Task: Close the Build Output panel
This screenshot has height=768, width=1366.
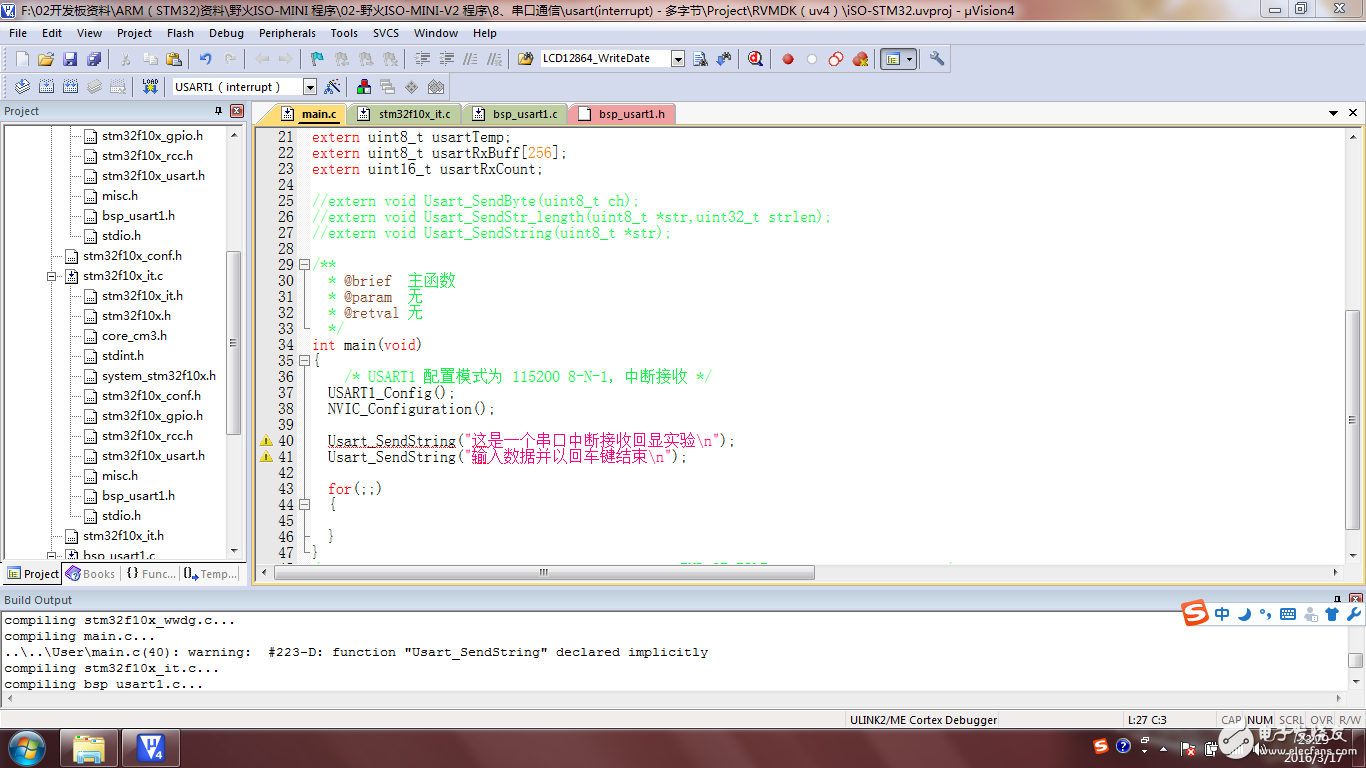Action: (x=1356, y=600)
